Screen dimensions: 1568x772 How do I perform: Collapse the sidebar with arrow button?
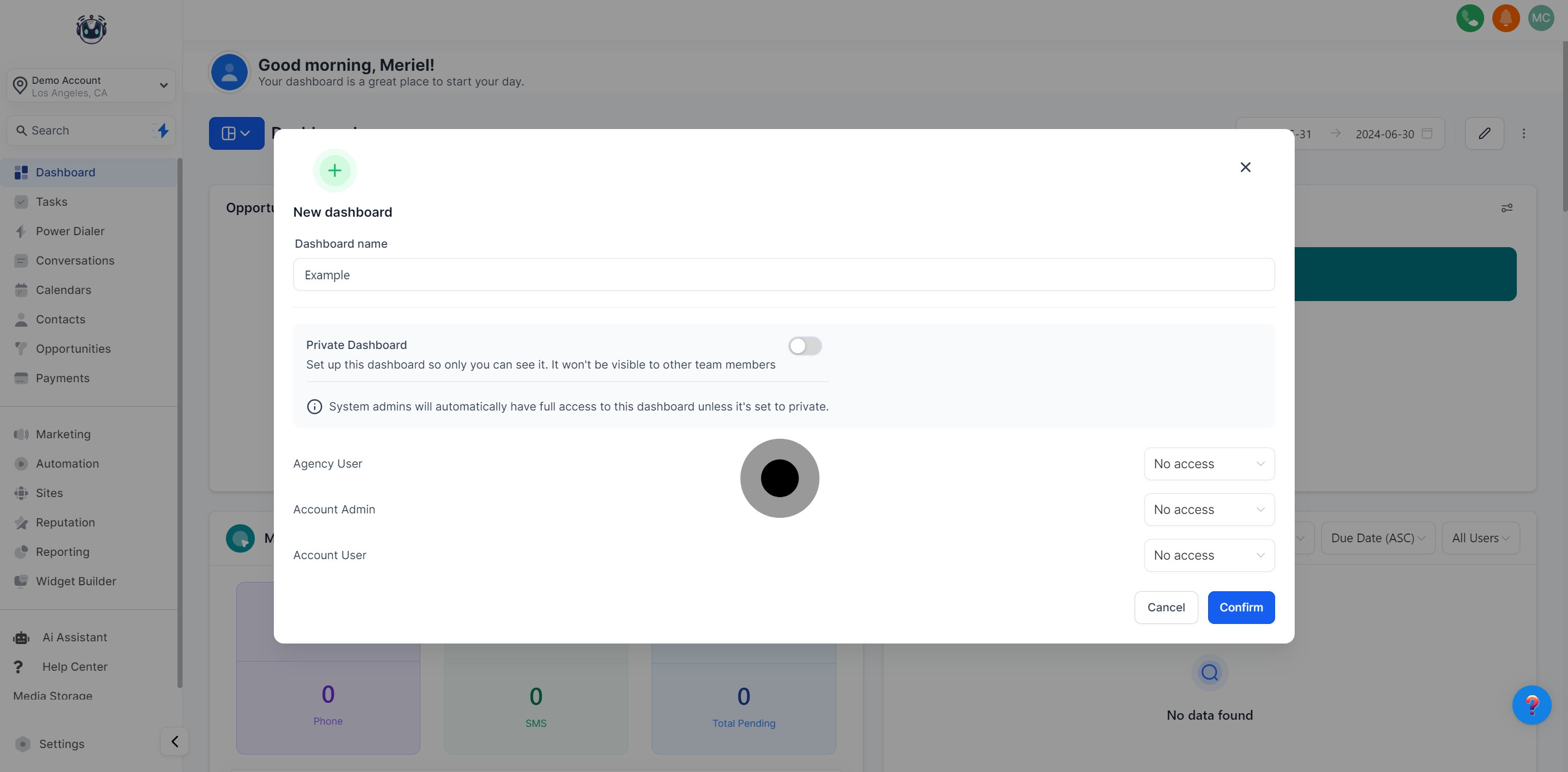(175, 741)
